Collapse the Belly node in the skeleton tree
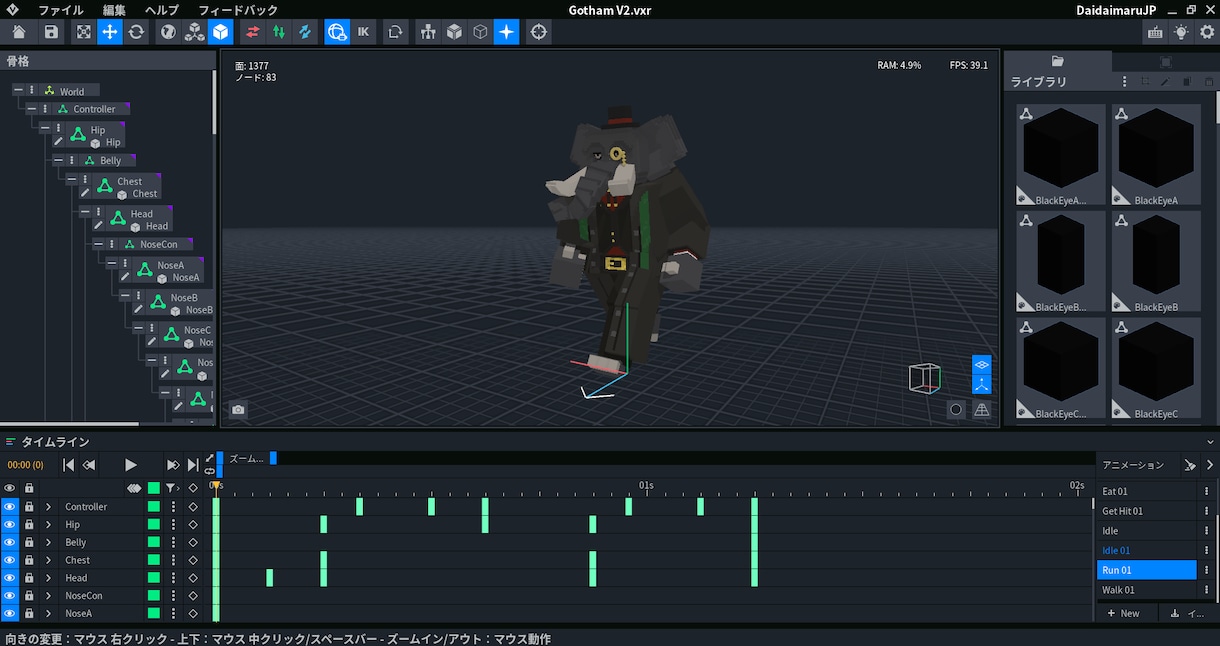The width and height of the screenshot is (1220, 646). pos(58,160)
